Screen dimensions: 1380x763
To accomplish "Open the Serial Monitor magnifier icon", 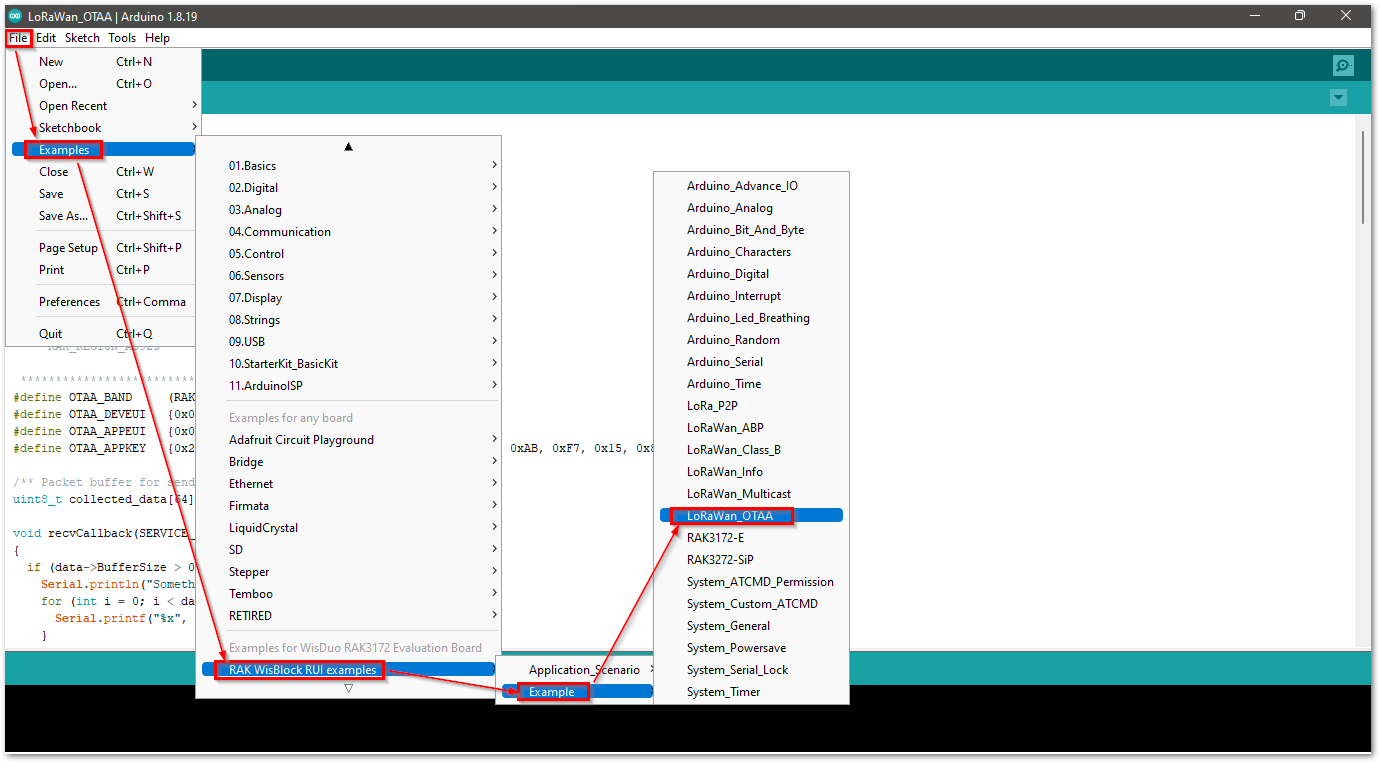I will (x=1342, y=66).
